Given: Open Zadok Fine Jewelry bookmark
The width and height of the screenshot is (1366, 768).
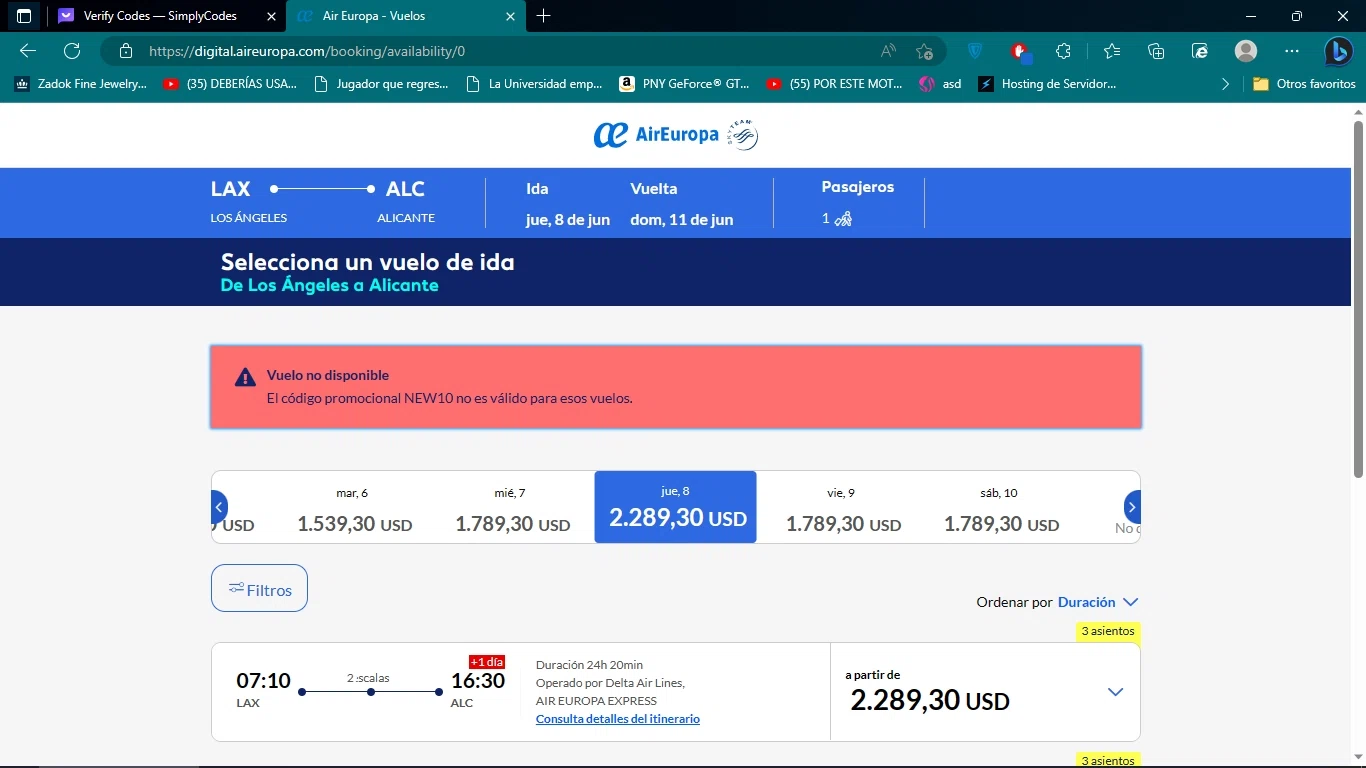Looking at the screenshot, I should [x=81, y=84].
